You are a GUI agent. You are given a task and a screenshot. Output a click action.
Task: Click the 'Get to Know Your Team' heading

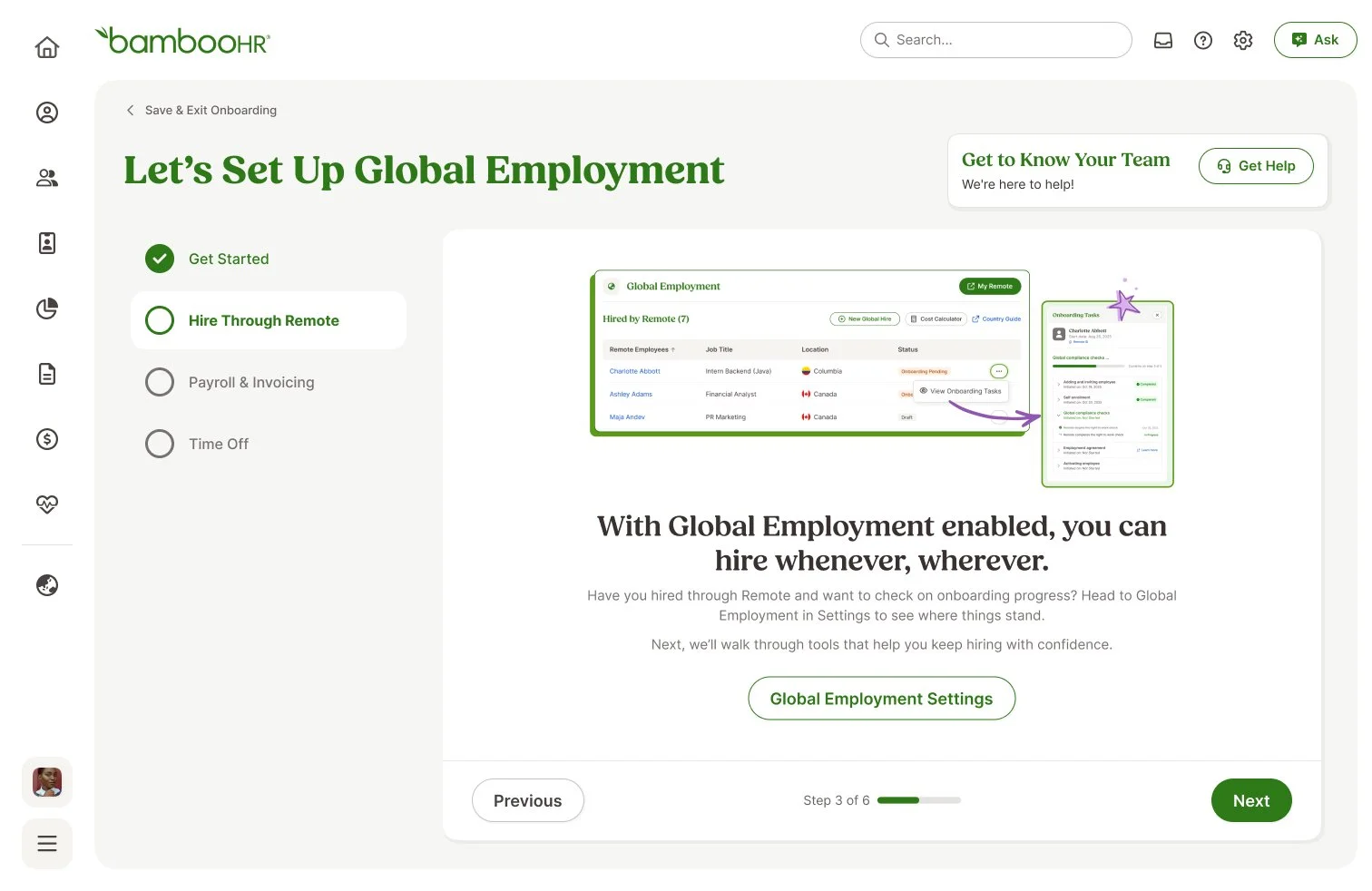pos(1066,160)
